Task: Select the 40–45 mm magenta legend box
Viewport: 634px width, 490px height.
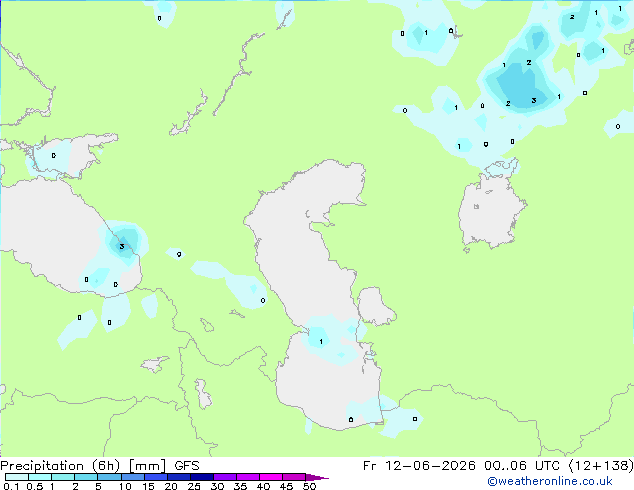Action: click(271, 477)
